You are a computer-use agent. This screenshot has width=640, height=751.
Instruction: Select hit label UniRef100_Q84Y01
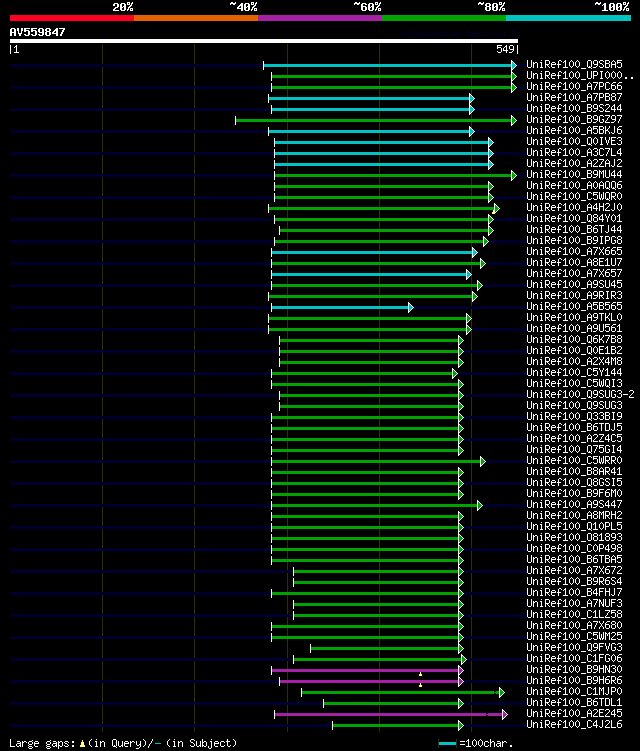[x=574, y=218]
